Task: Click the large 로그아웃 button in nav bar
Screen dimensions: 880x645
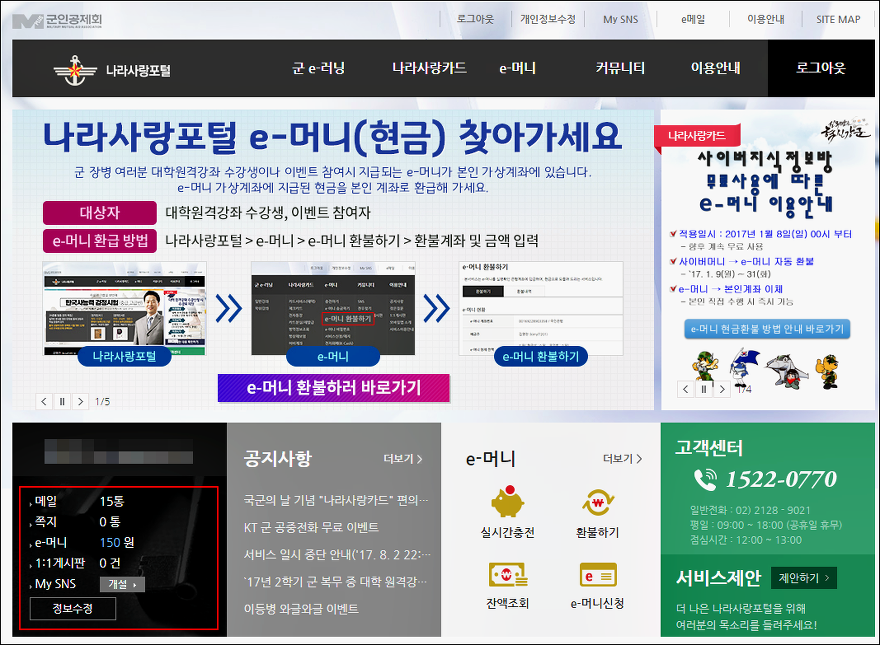Action: click(821, 68)
